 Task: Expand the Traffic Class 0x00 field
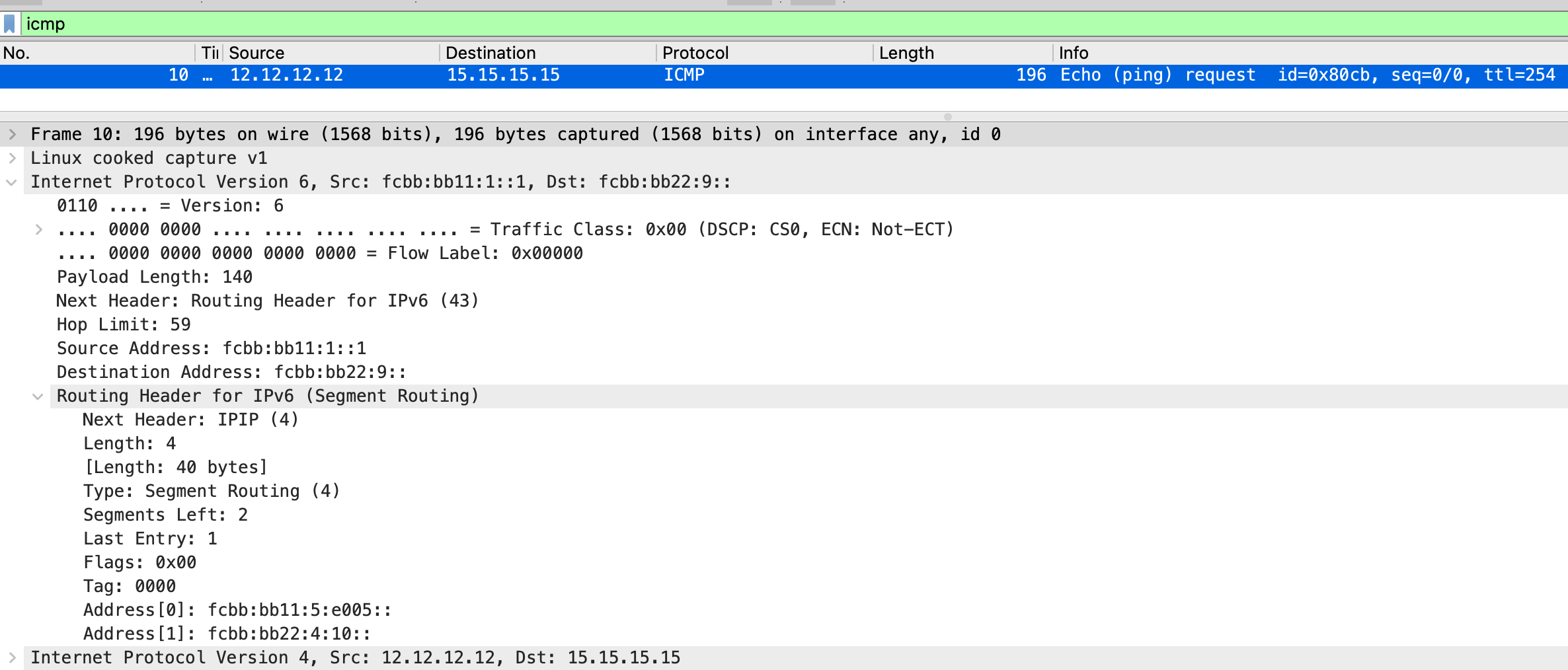38,230
